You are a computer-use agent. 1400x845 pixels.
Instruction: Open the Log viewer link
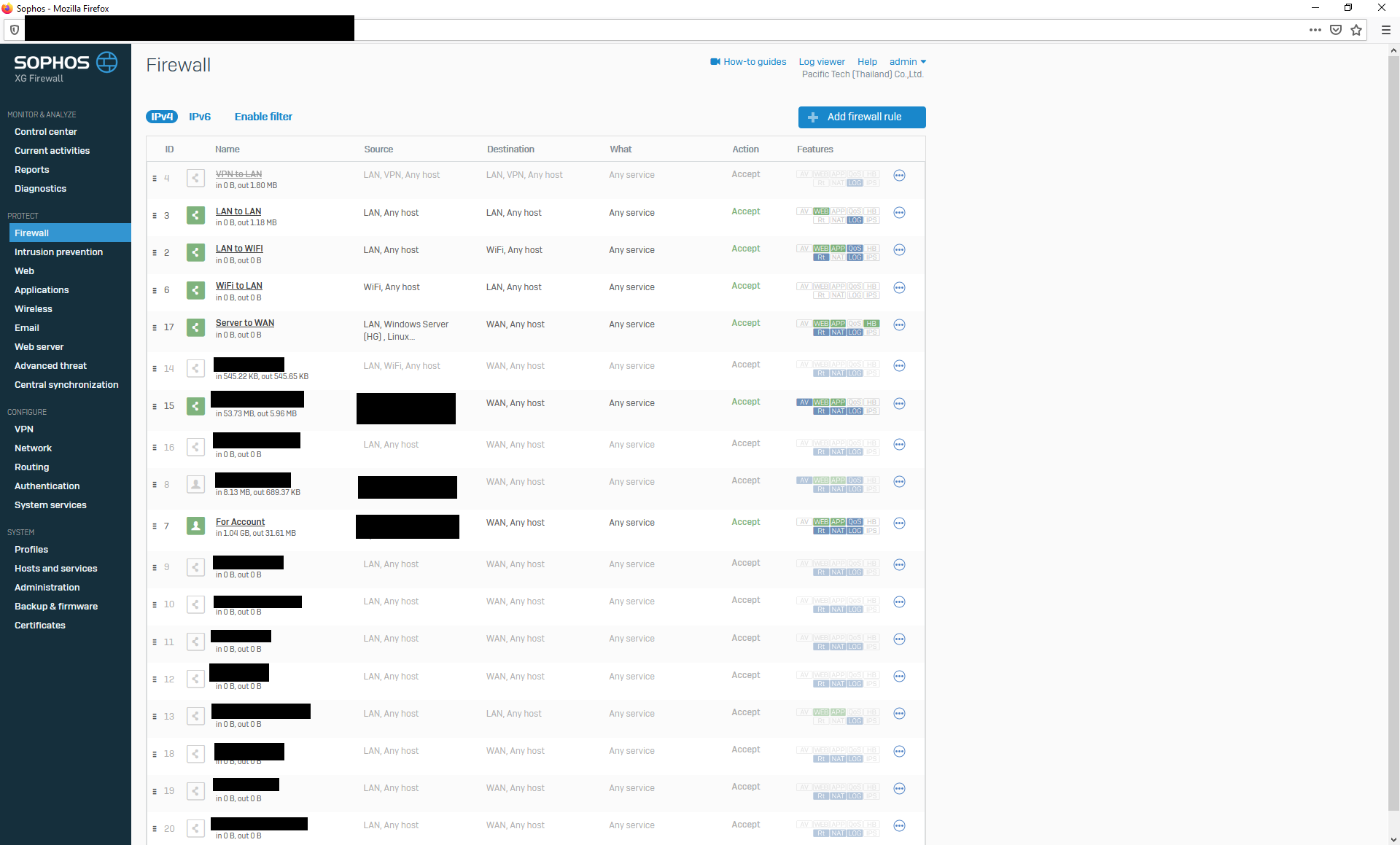(821, 62)
